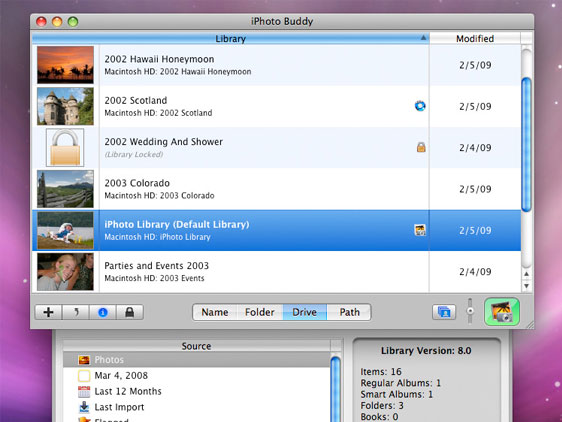Click the blue sync icon on 2002 Scotland row

420,106
